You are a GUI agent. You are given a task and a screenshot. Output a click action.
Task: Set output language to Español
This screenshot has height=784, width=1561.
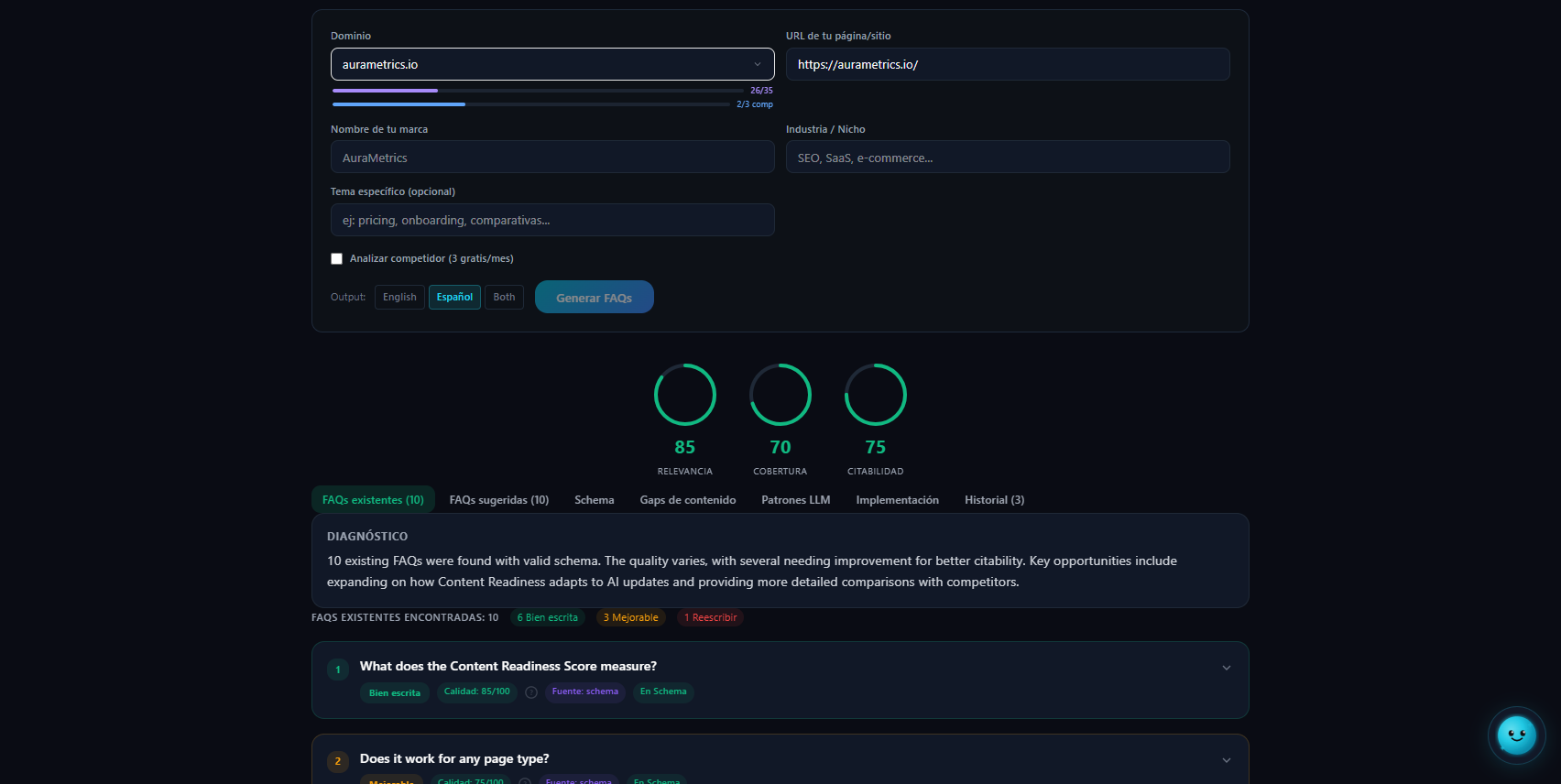(454, 297)
